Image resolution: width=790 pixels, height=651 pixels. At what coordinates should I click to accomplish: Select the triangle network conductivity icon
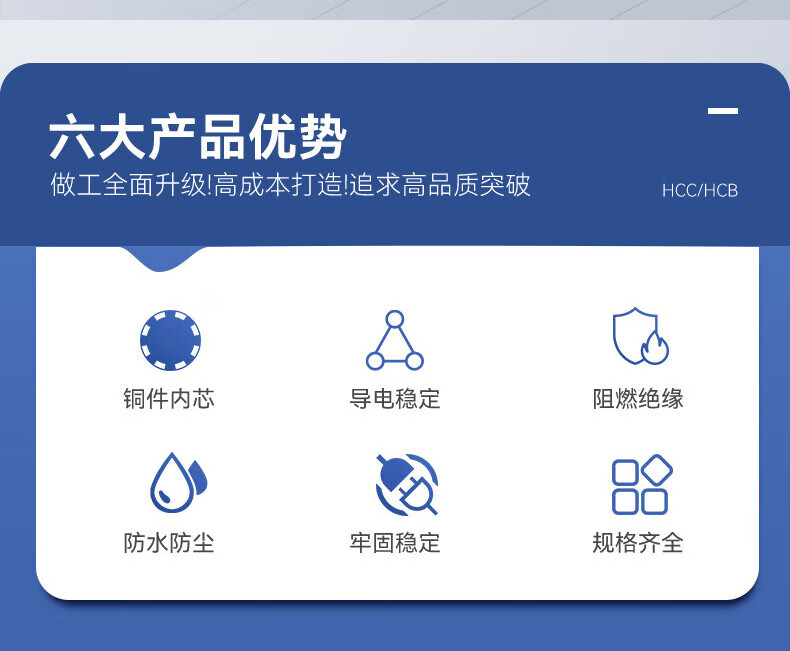pyautogui.click(x=394, y=340)
